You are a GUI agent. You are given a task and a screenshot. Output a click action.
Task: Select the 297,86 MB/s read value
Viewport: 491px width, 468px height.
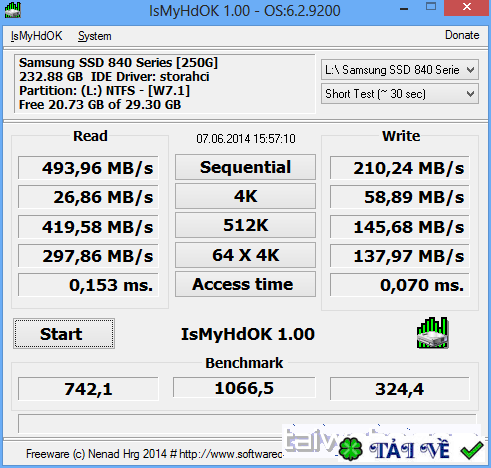[88, 256]
